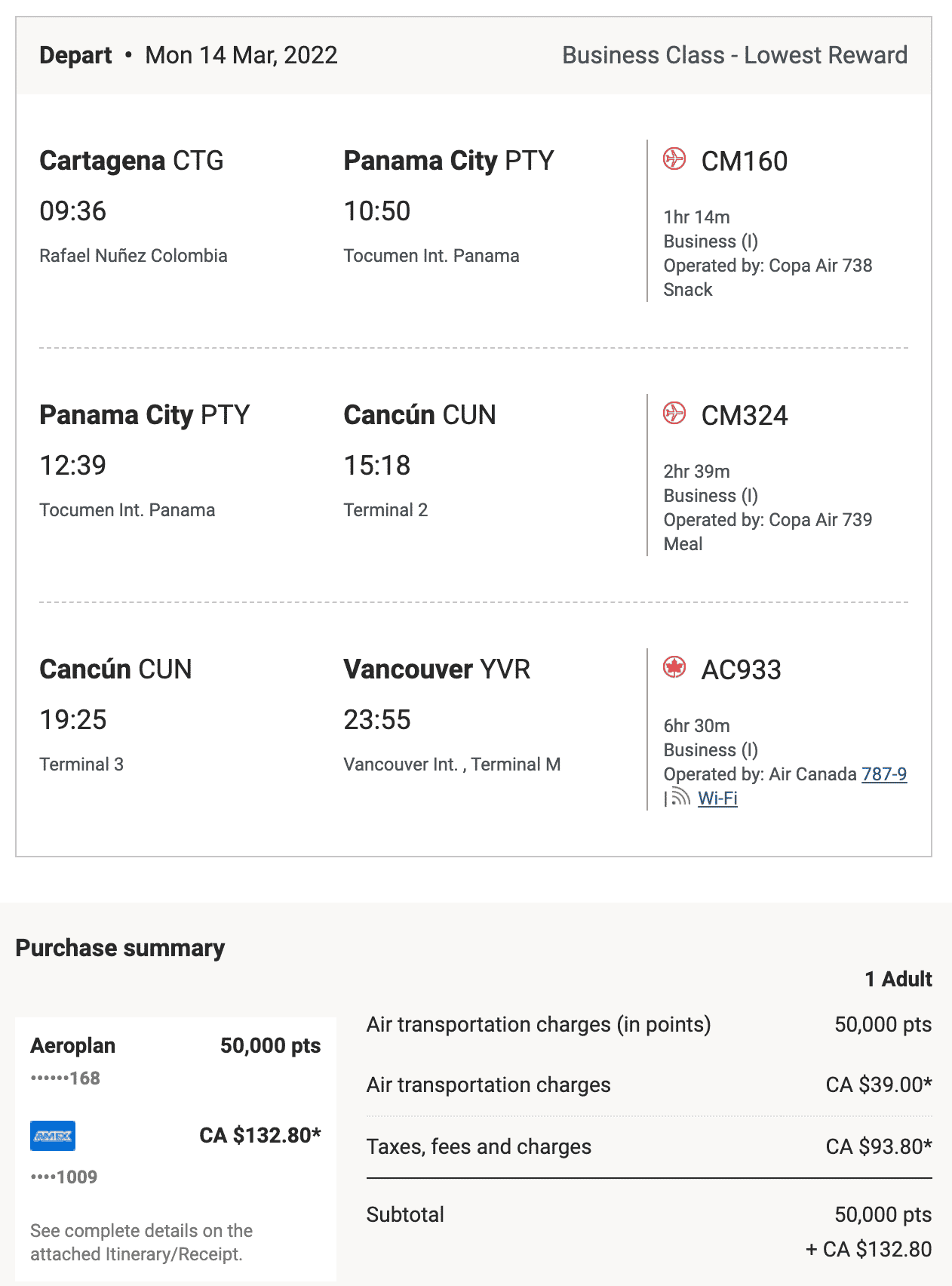Viewport: 952px width, 1286px height.
Task: Select flight number AC933
Action: click(x=742, y=670)
